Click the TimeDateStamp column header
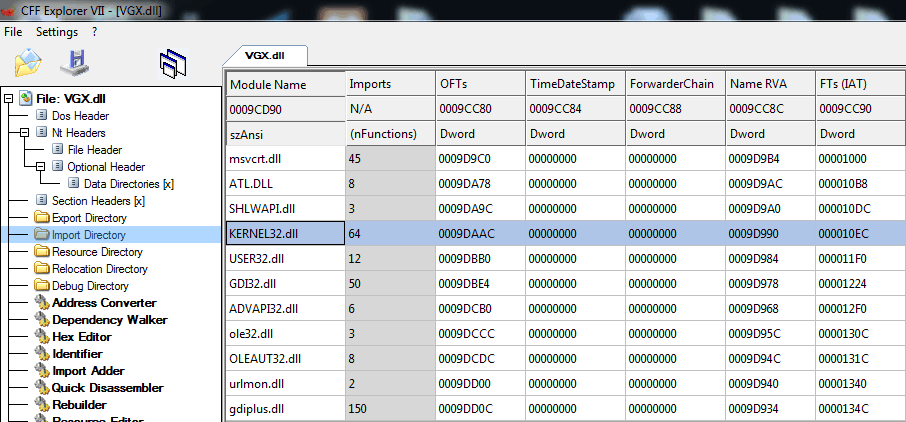The height and width of the screenshot is (422, 906). (x=575, y=84)
